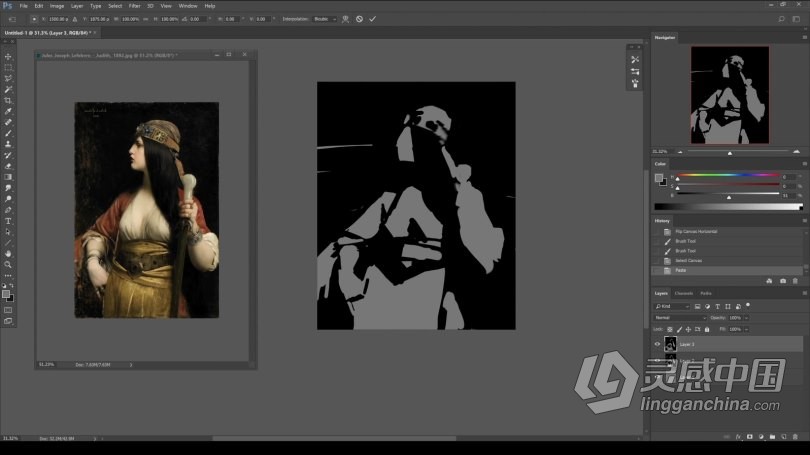
Task: Select the Healing Brush tool
Action: tap(8, 122)
